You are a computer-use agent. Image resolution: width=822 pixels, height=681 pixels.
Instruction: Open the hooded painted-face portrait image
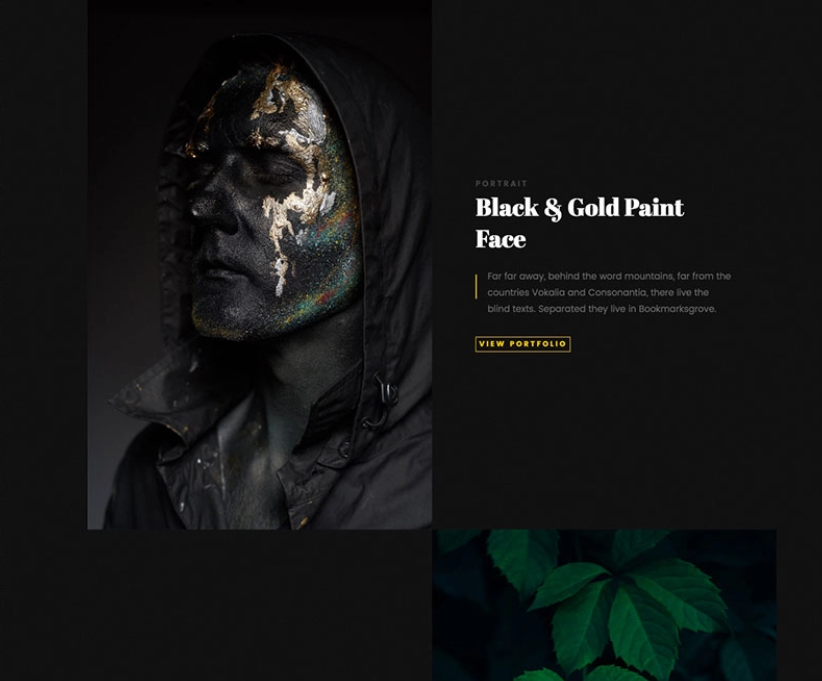pyautogui.click(x=259, y=265)
